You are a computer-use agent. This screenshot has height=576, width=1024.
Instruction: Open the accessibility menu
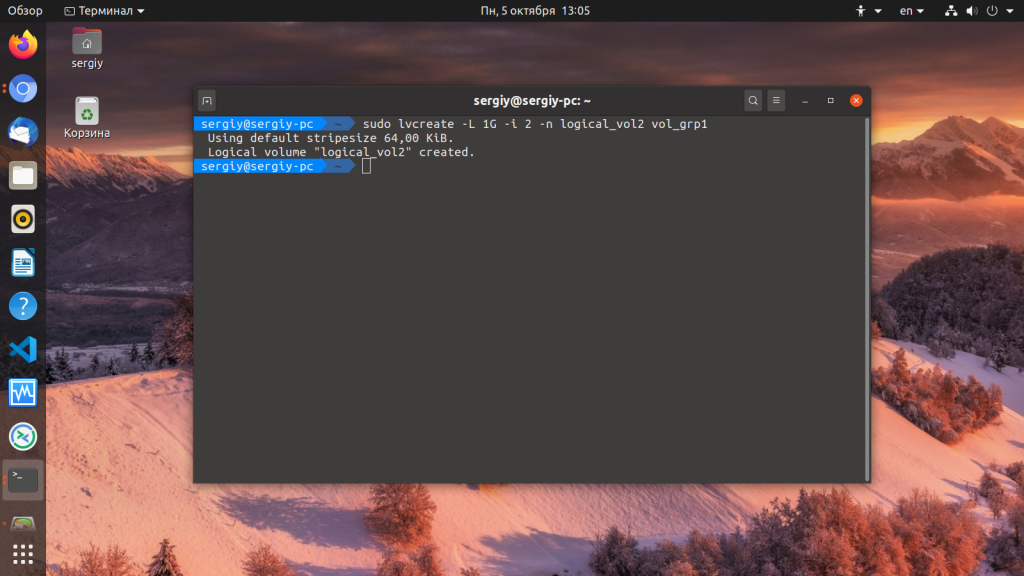(868, 10)
